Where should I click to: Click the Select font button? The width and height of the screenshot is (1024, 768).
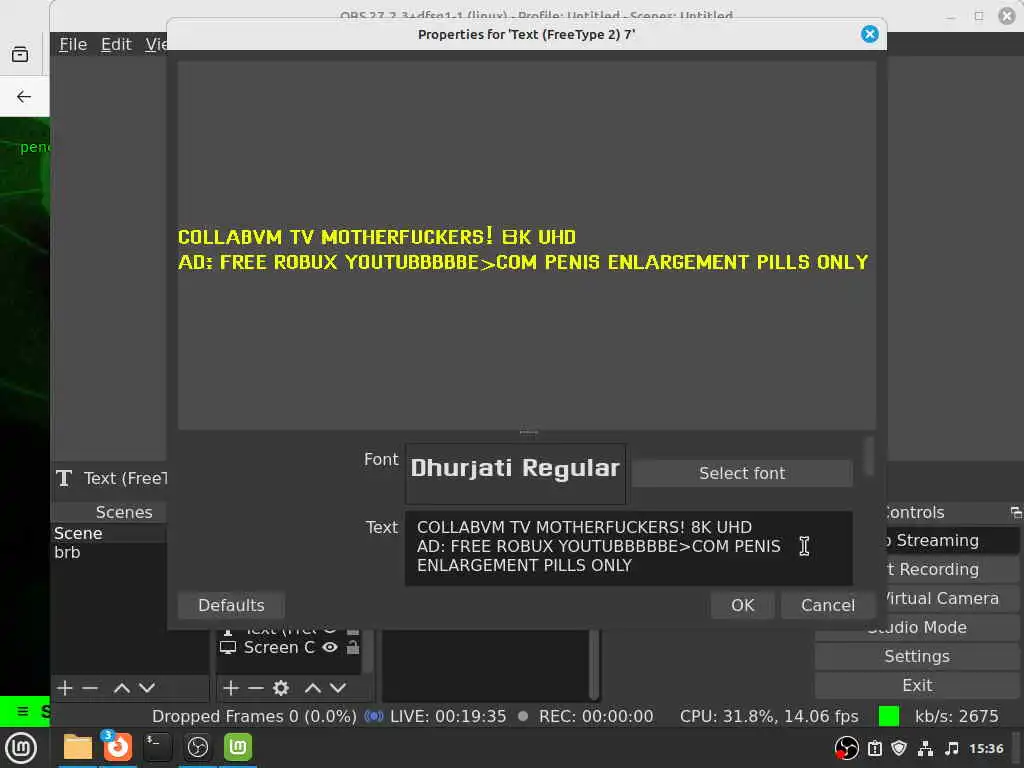(x=742, y=473)
